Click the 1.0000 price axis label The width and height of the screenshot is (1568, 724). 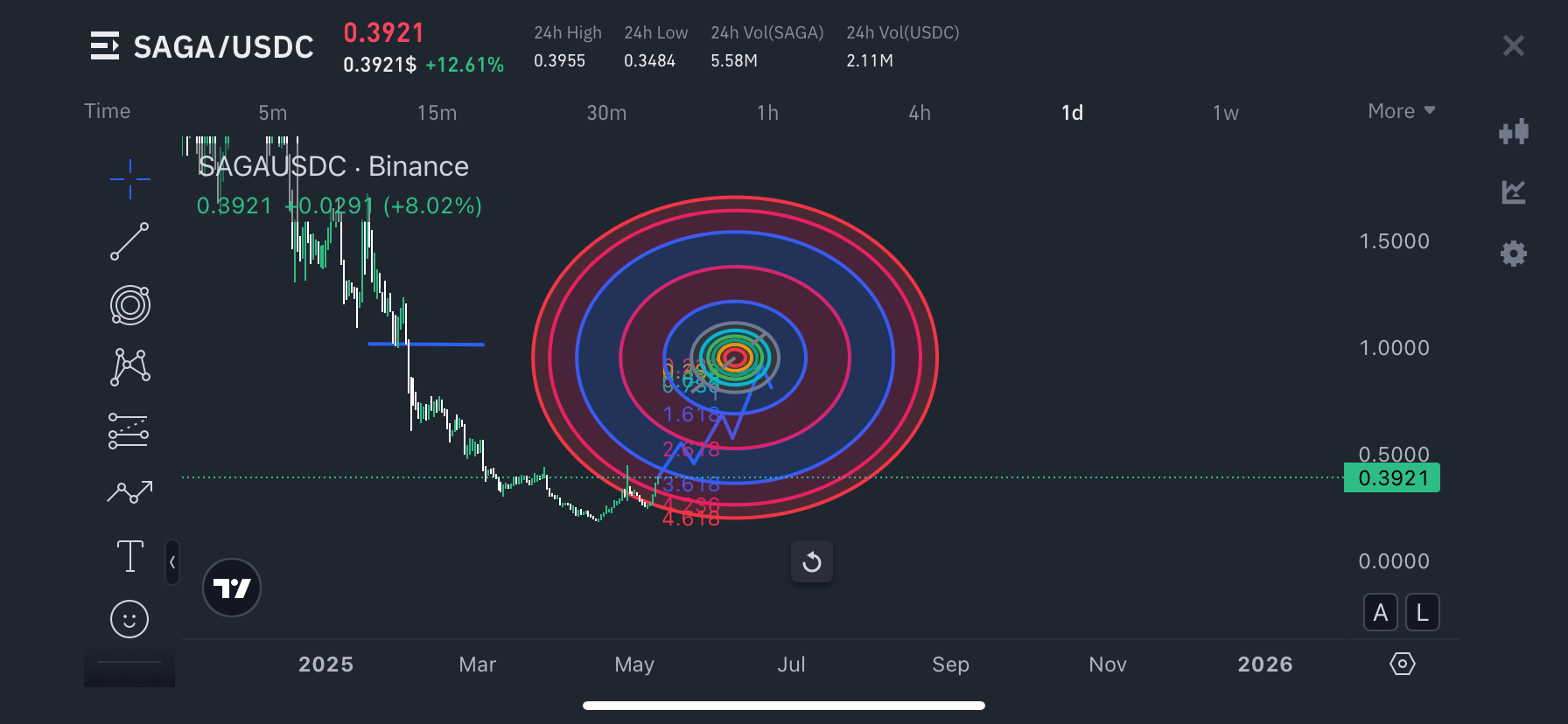(1394, 348)
